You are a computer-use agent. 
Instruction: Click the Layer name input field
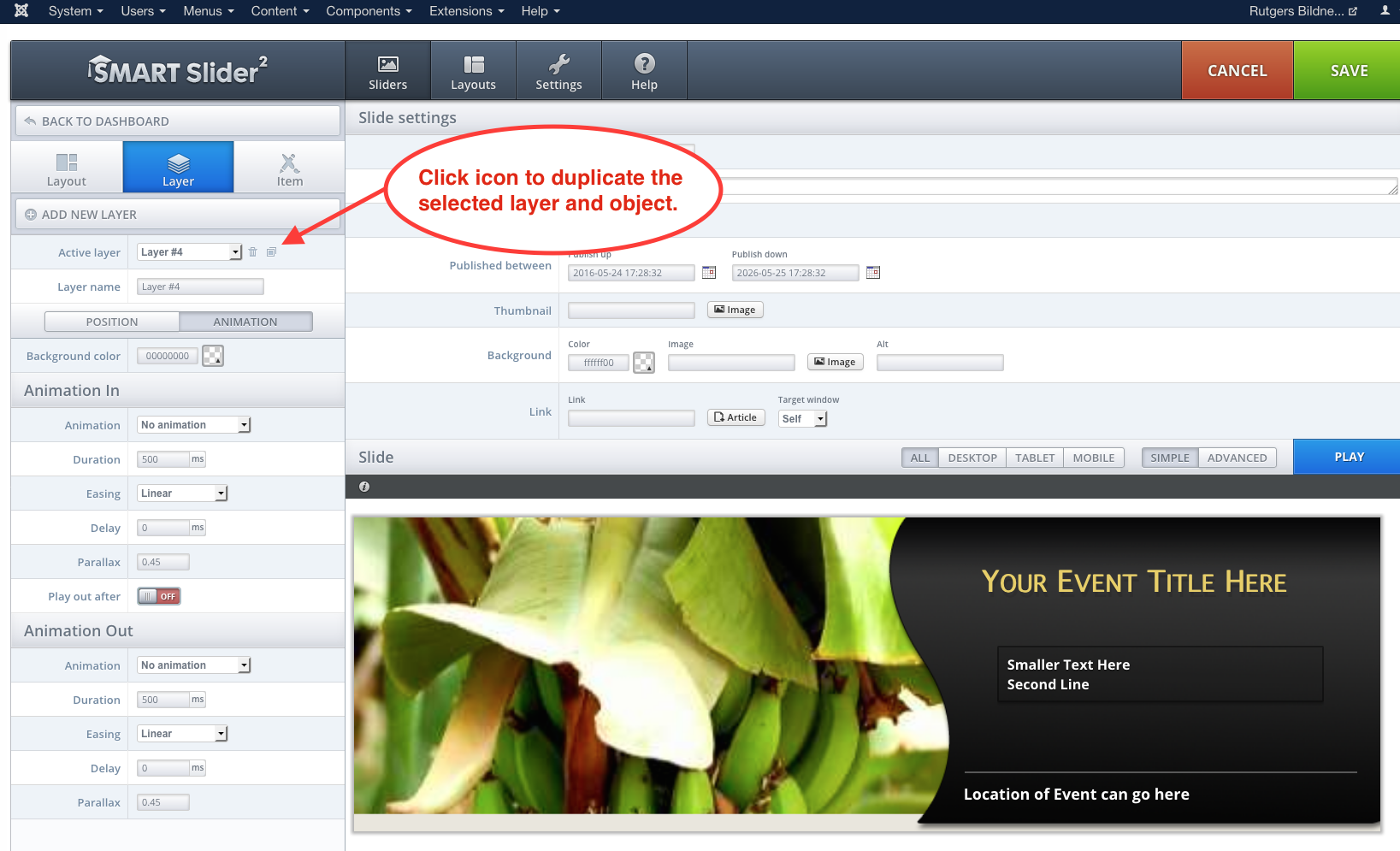200,287
